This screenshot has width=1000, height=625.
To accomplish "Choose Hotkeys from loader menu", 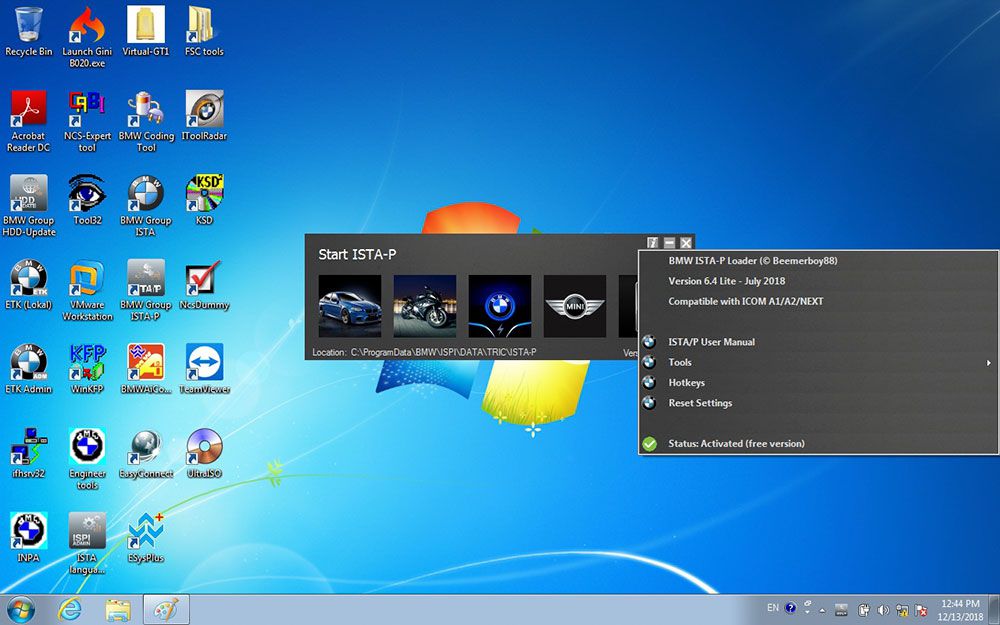I will (x=818, y=383).
